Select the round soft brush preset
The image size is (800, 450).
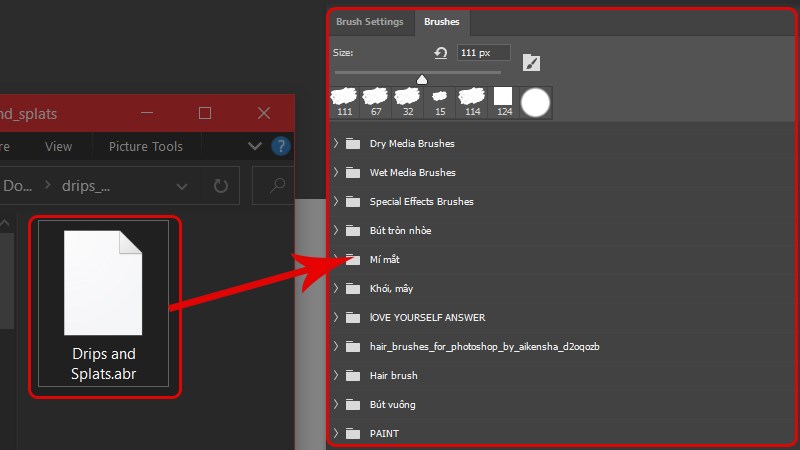[535, 103]
